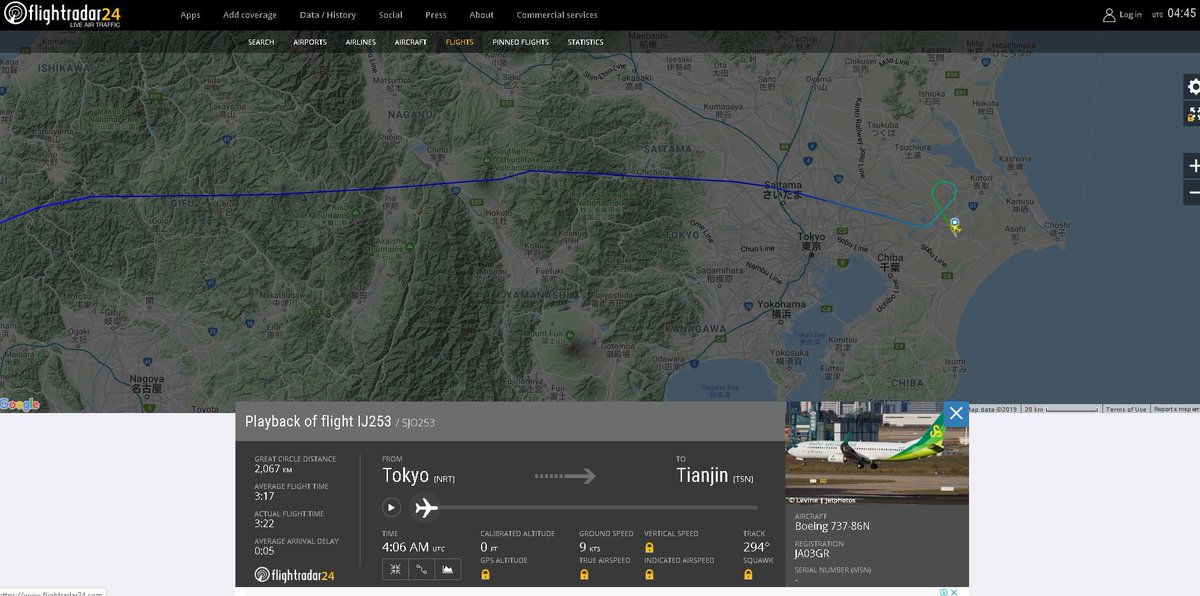Image resolution: width=1200 pixels, height=596 pixels.
Task: Click the Log in link
Action: 1130,15
